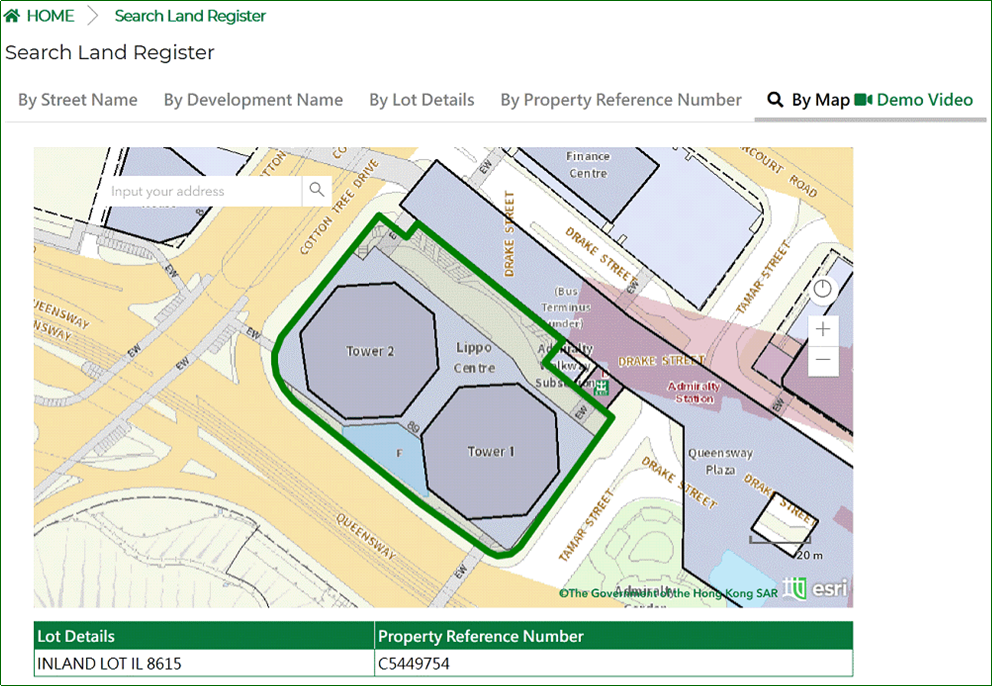The width and height of the screenshot is (993, 686).
Task: Click the Admiralty Station label on map
Action: pos(694,392)
